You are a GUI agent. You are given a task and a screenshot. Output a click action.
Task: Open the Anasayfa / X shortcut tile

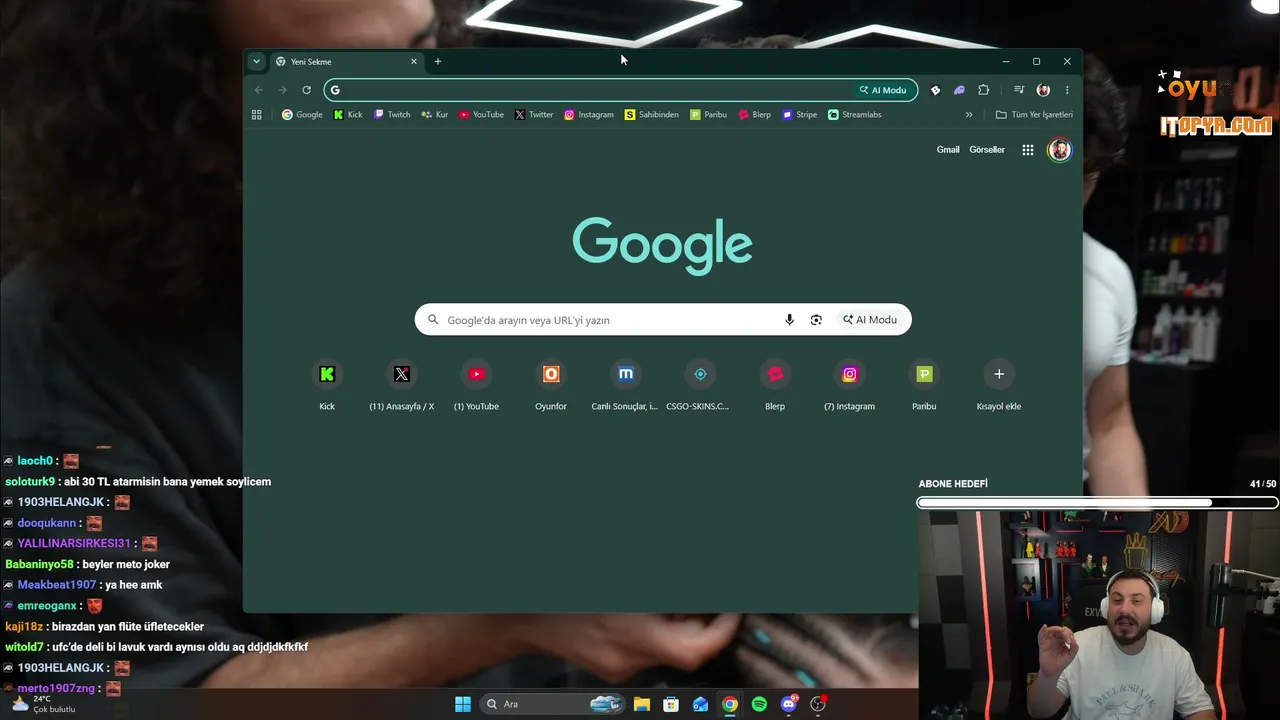point(402,385)
